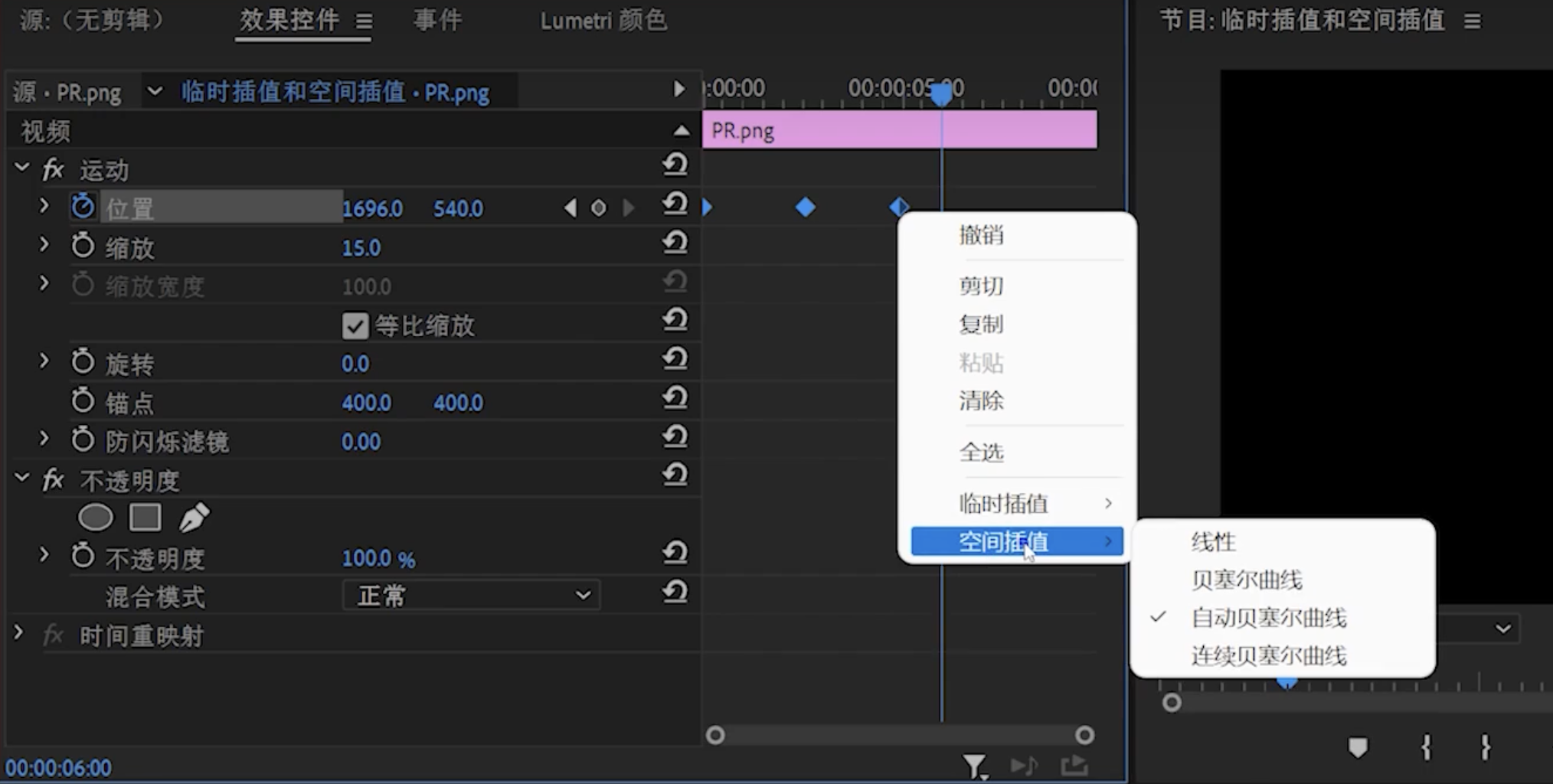The image size is (1553, 784).
Task: Collapse the 运动 effect group
Action: coord(21,168)
